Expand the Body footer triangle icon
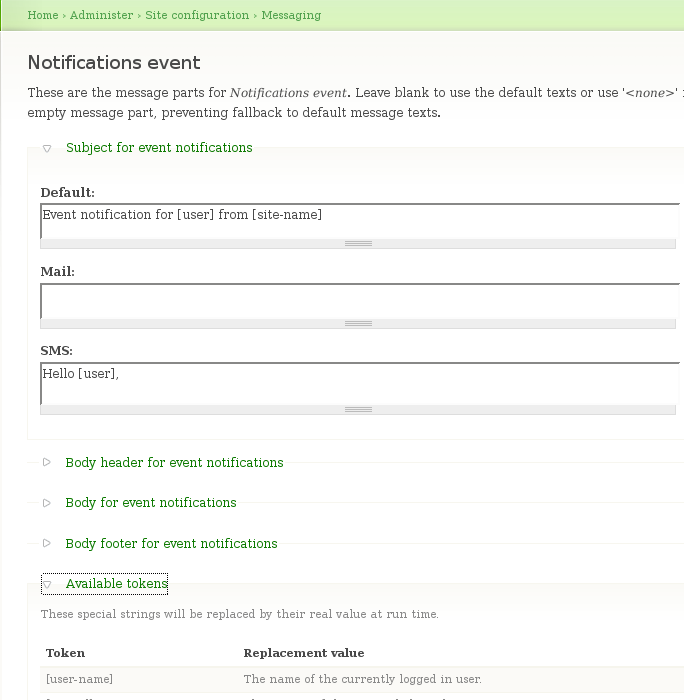The height and width of the screenshot is (700, 684). (x=47, y=544)
